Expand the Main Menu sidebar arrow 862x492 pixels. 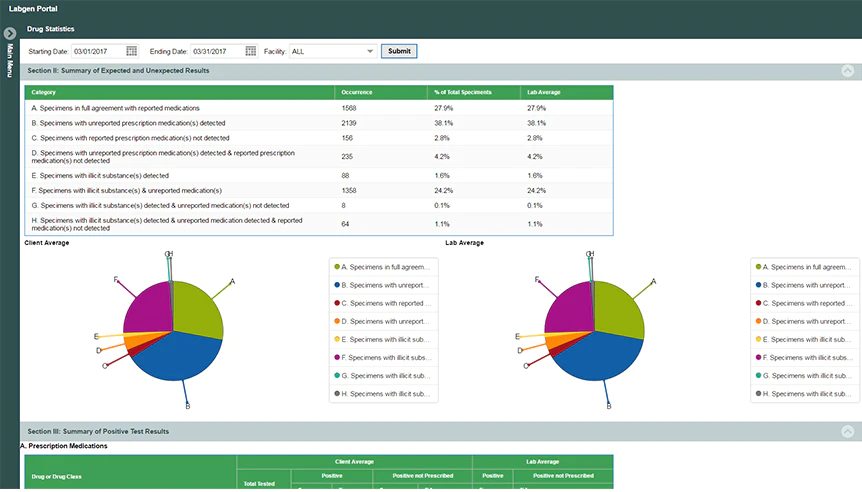[9, 33]
